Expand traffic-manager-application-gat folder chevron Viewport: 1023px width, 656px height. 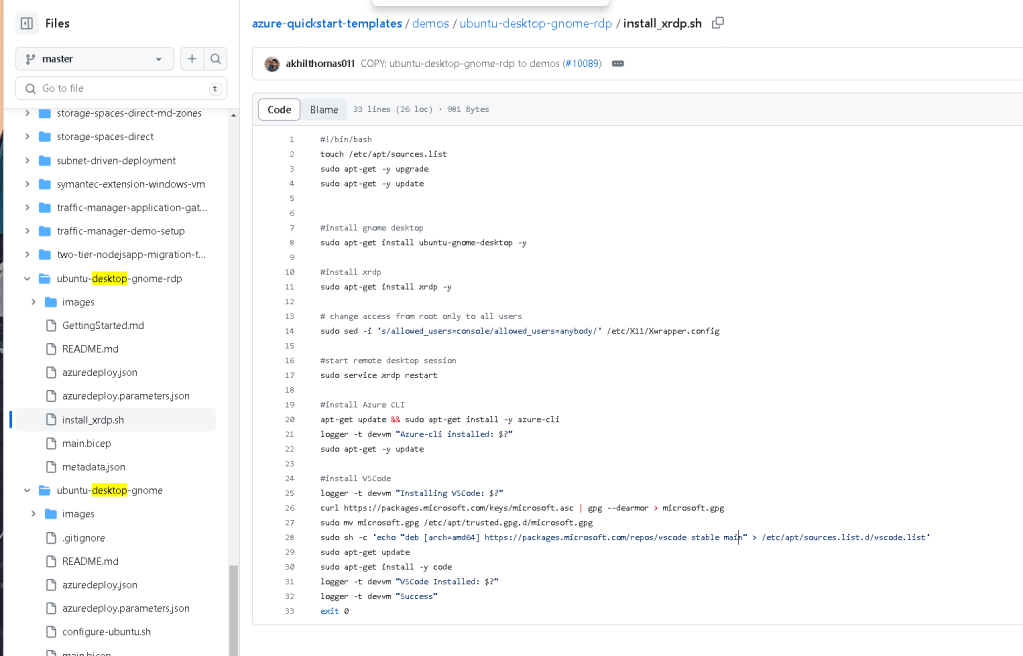(x=27, y=208)
